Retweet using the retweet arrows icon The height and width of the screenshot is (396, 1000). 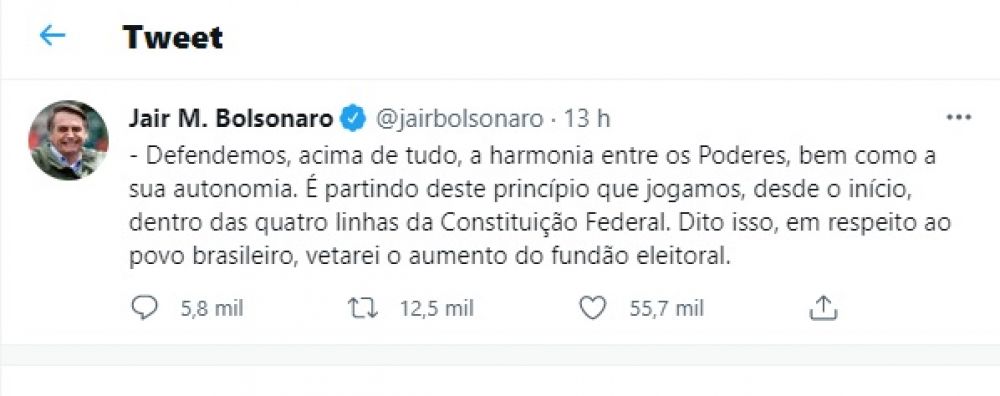pos(363,309)
